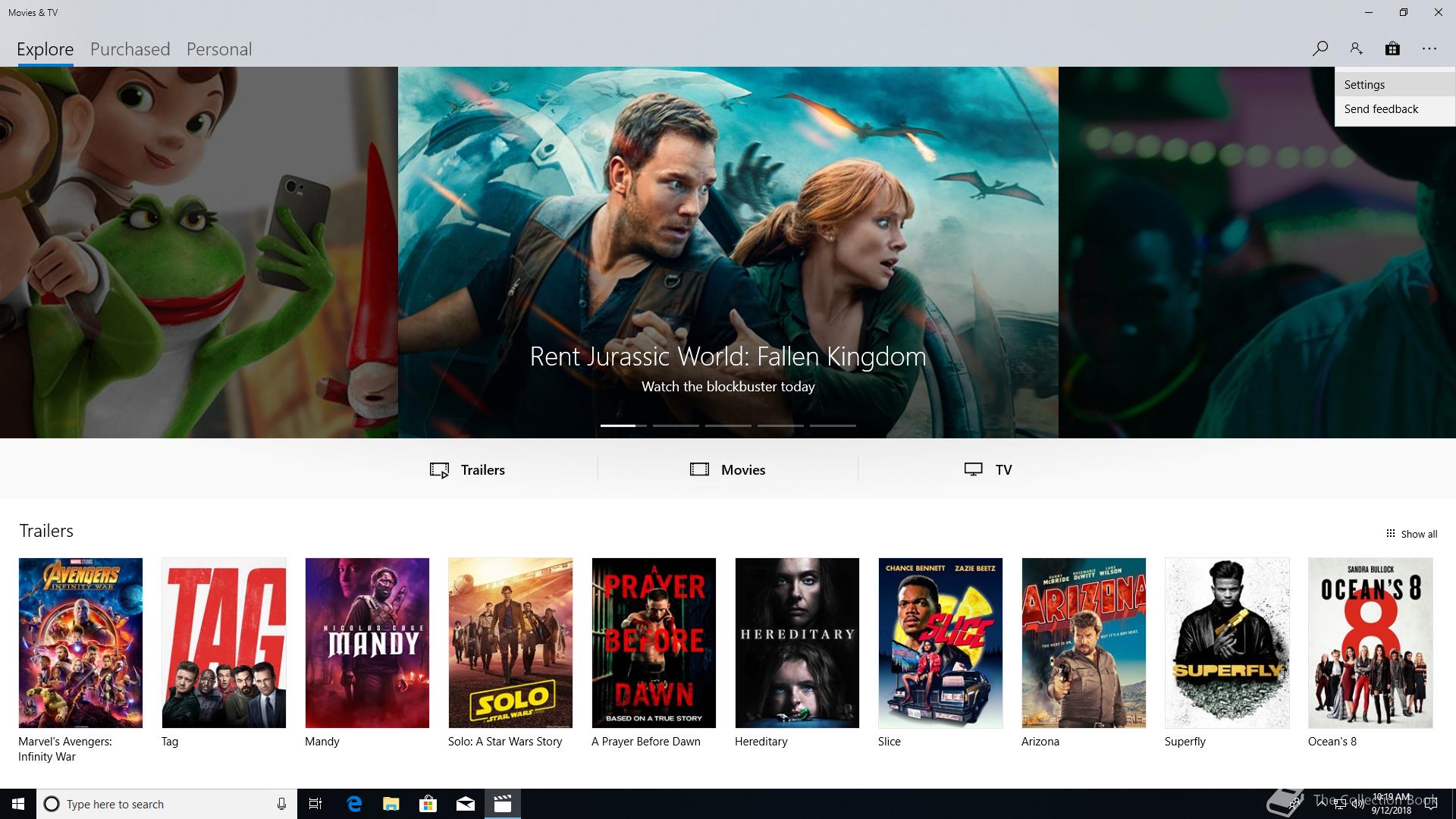The height and width of the screenshot is (819, 1456).
Task: Jump to the fifth carousel indicator
Action: 833,425
